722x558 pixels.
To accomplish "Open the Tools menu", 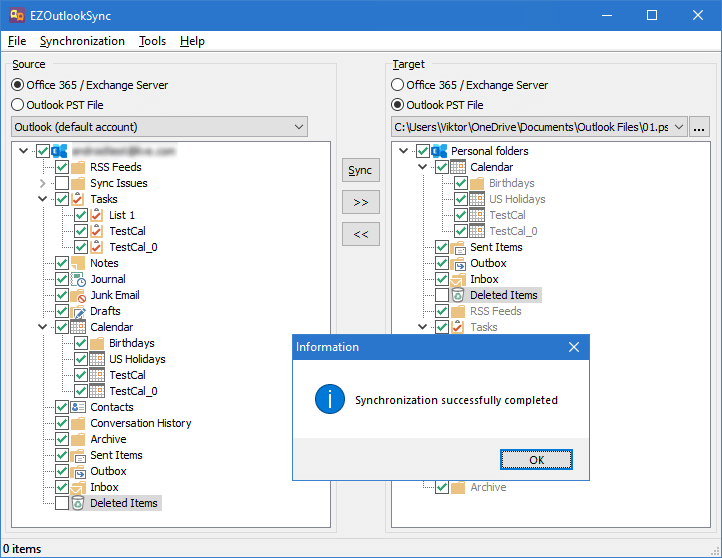I will [x=152, y=41].
